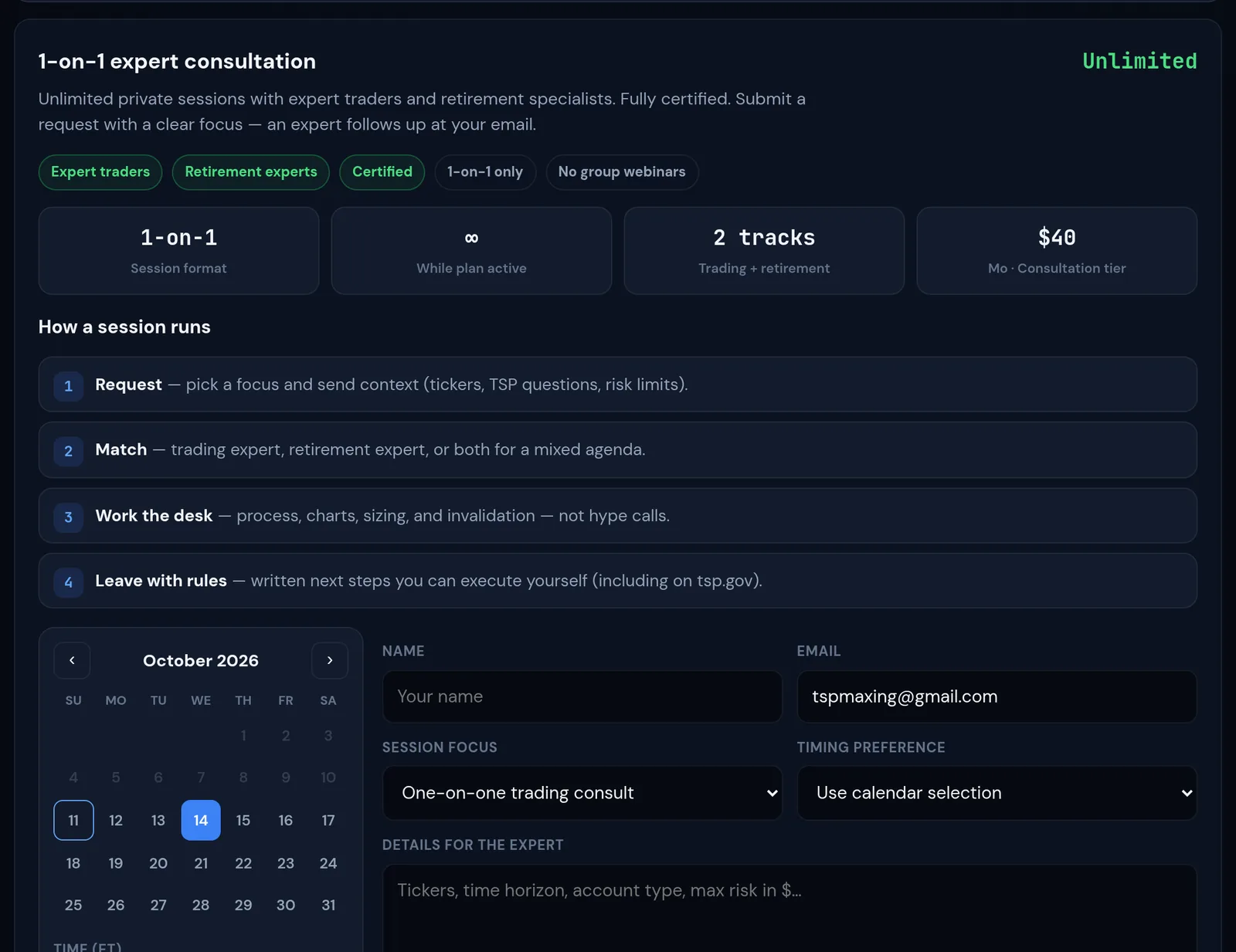Pick October 19 date
The height and width of the screenshot is (952, 1236).
click(116, 863)
